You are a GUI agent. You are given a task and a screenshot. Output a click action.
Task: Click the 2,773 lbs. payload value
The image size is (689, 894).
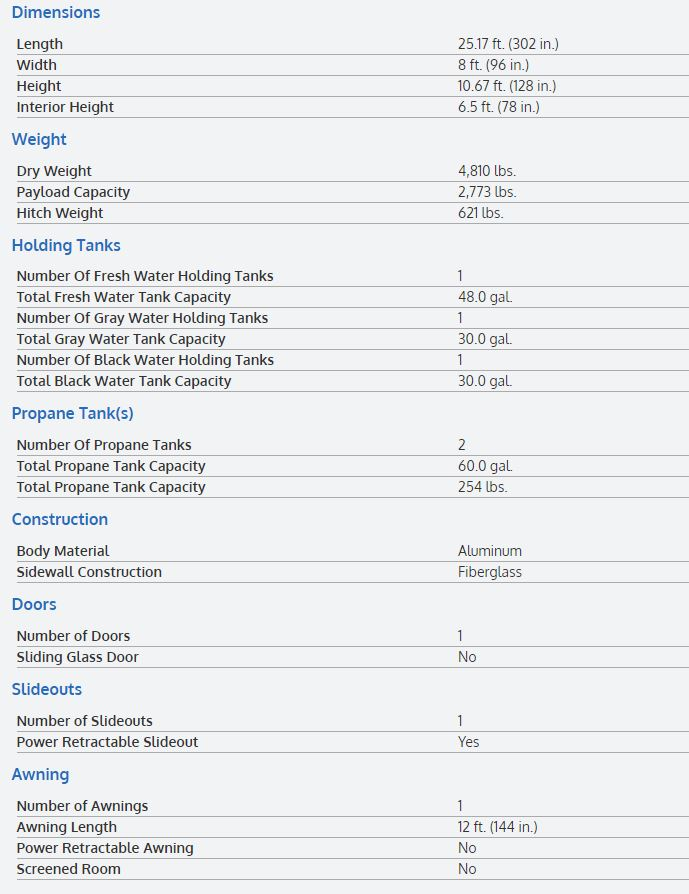487,192
